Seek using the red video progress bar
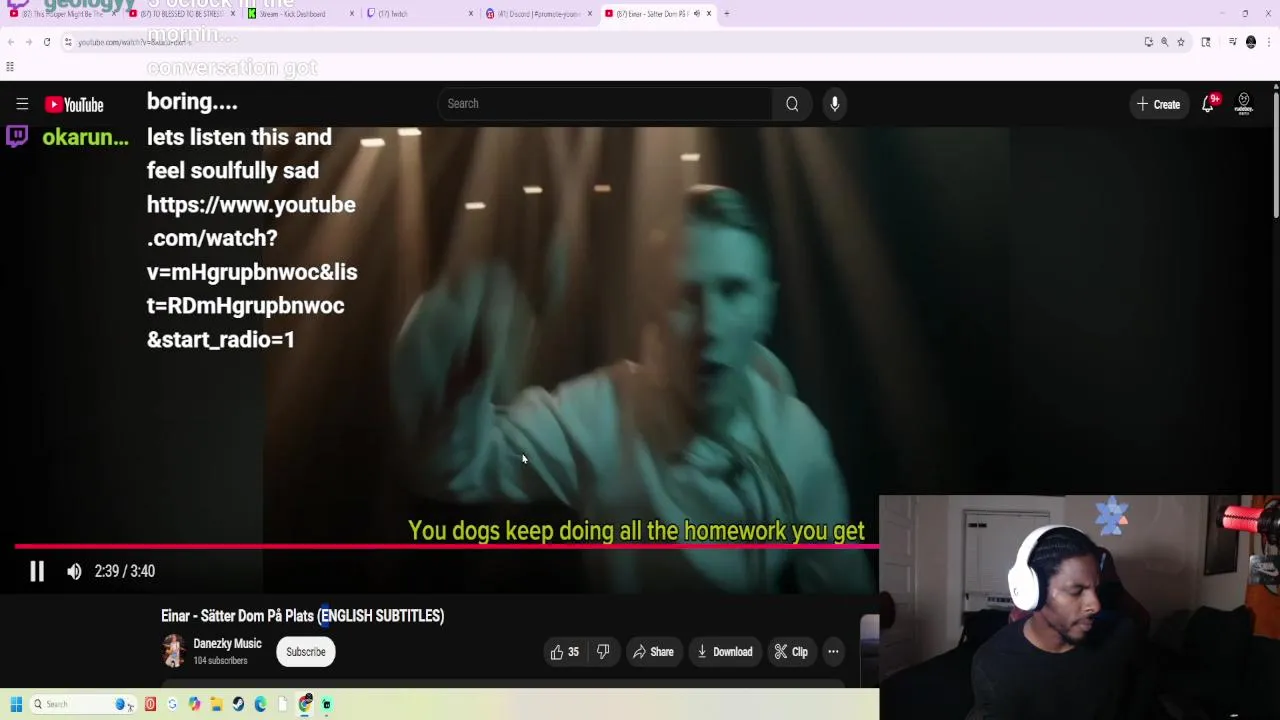Viewport: 1280px width, 720px height. tap(447, 546)
